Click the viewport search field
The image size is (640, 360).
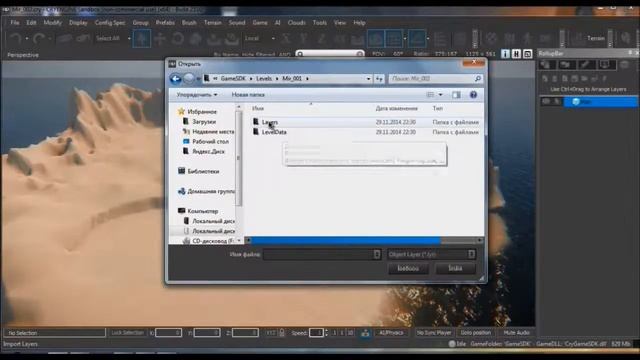coord(330,54)
